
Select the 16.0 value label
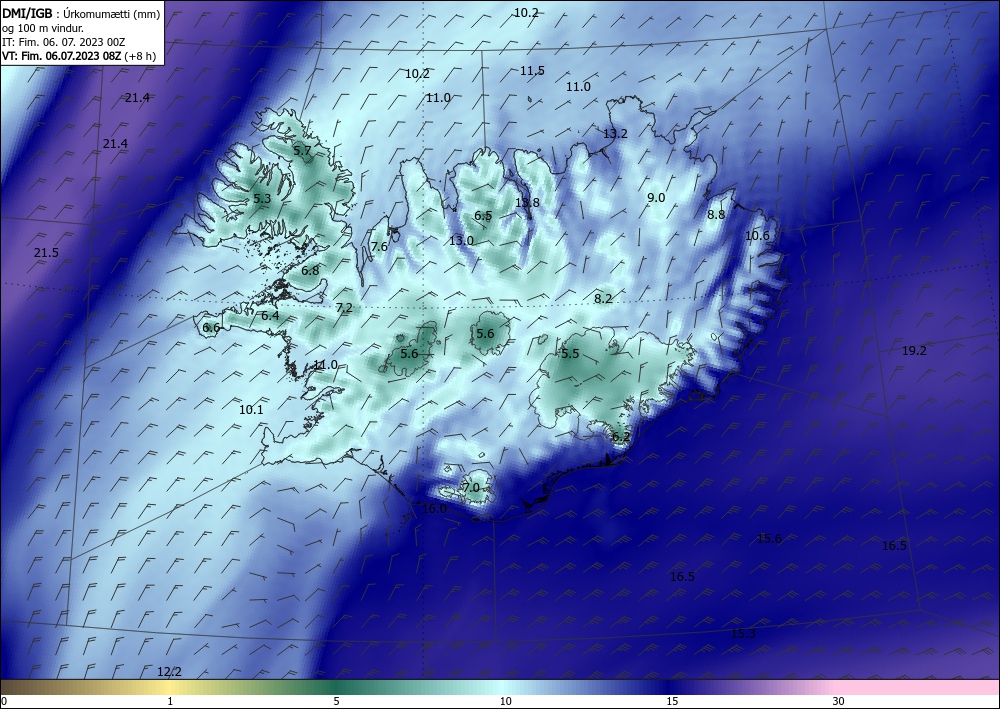[434, 509]
